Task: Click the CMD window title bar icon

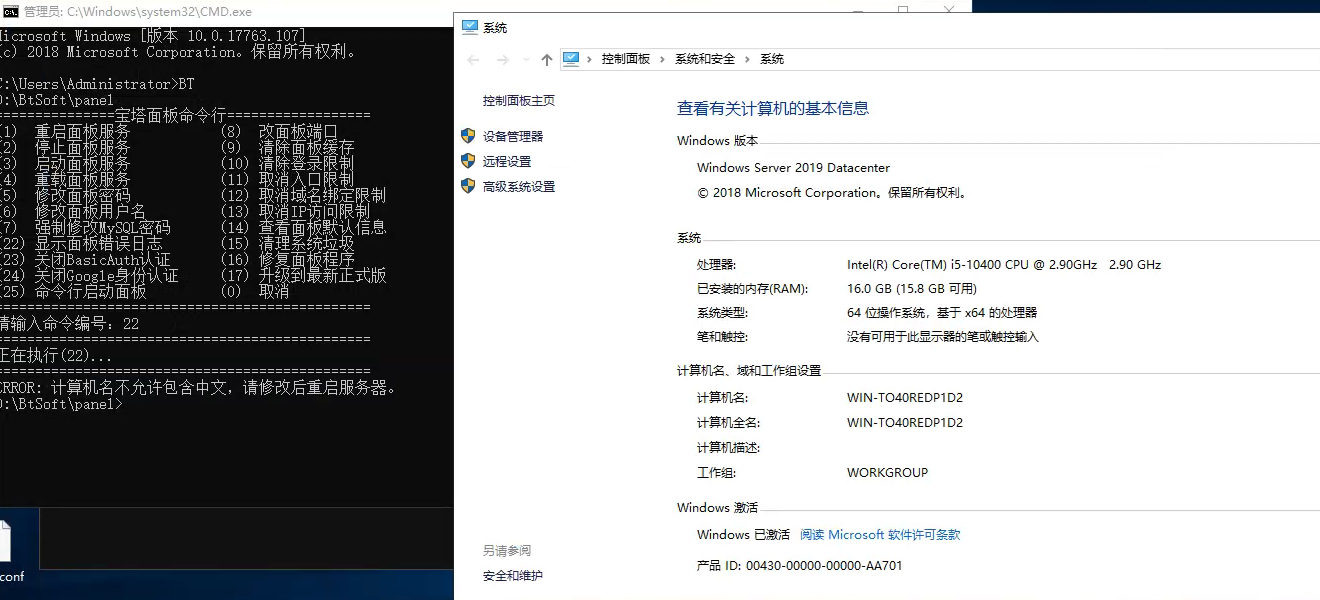Action: pyautogui.click(x=9, y=11)
